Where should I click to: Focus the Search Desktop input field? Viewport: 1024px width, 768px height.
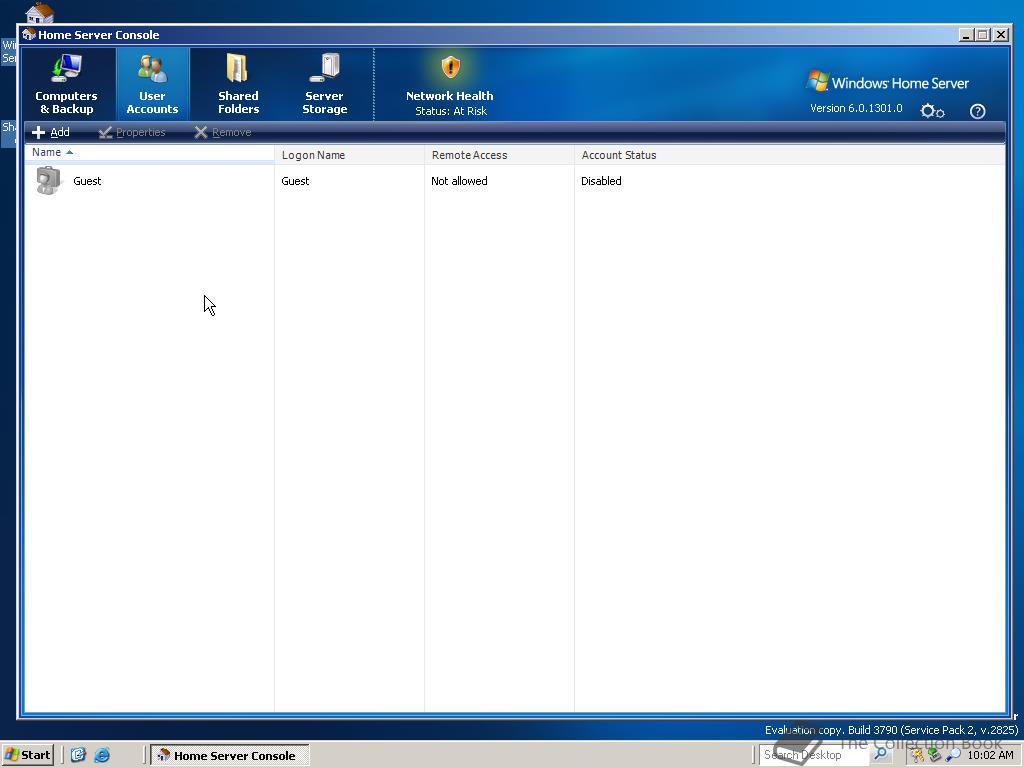click(x=812, y=755)
